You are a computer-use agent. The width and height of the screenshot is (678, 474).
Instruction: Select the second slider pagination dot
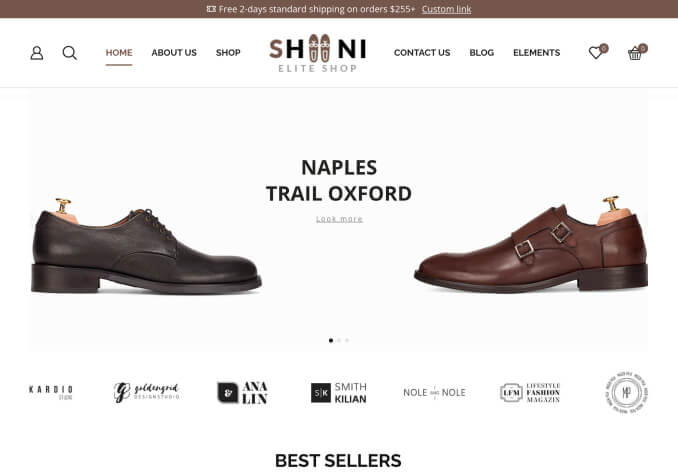pyautogui.click(x=339, y=340)
